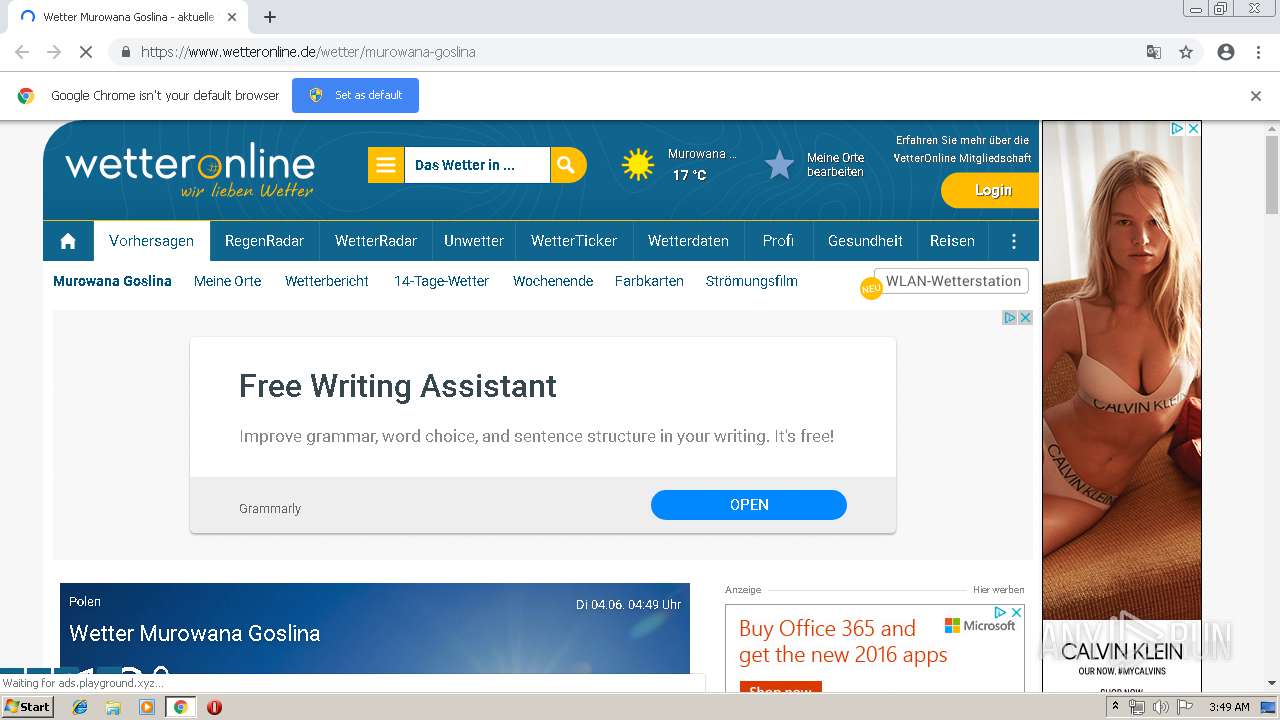
Task: Click the Hier werben link
Action: 998,590
